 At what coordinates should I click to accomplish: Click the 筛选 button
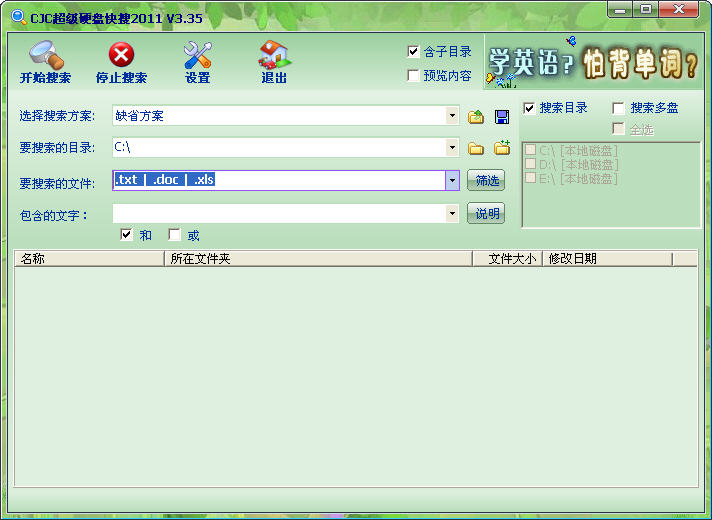486,181
